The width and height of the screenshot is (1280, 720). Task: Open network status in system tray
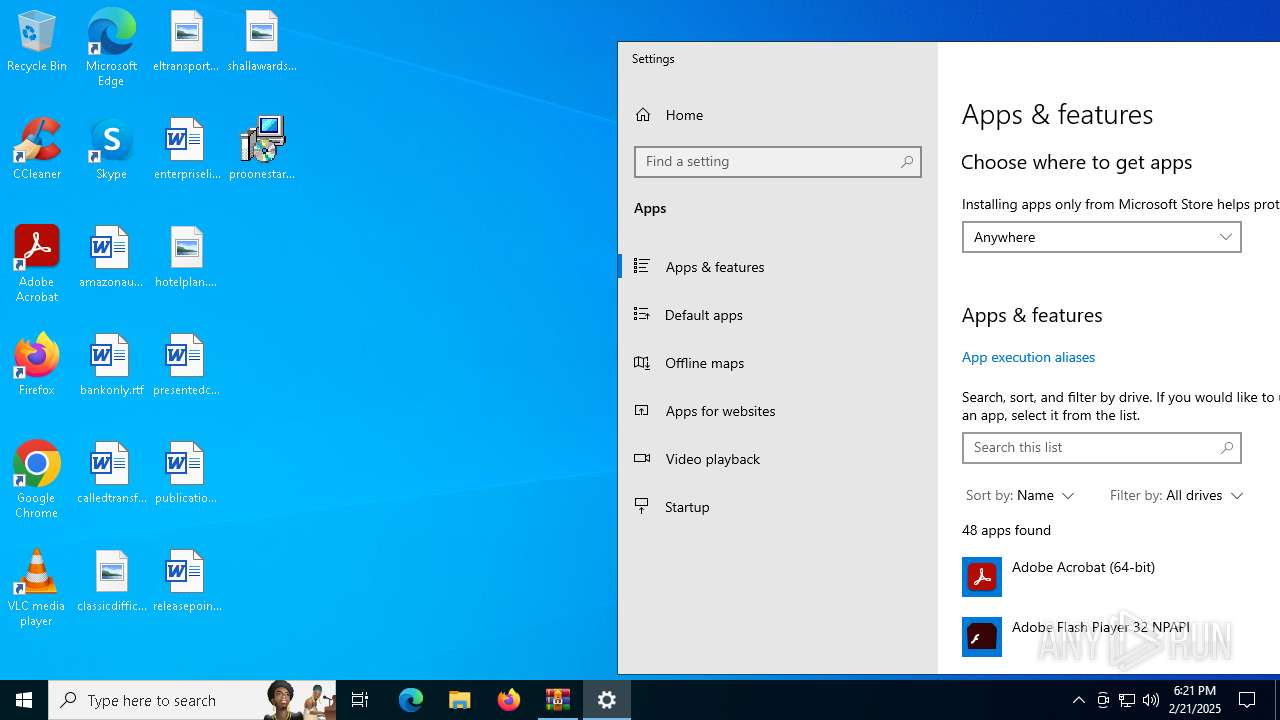click(1127, 700)
